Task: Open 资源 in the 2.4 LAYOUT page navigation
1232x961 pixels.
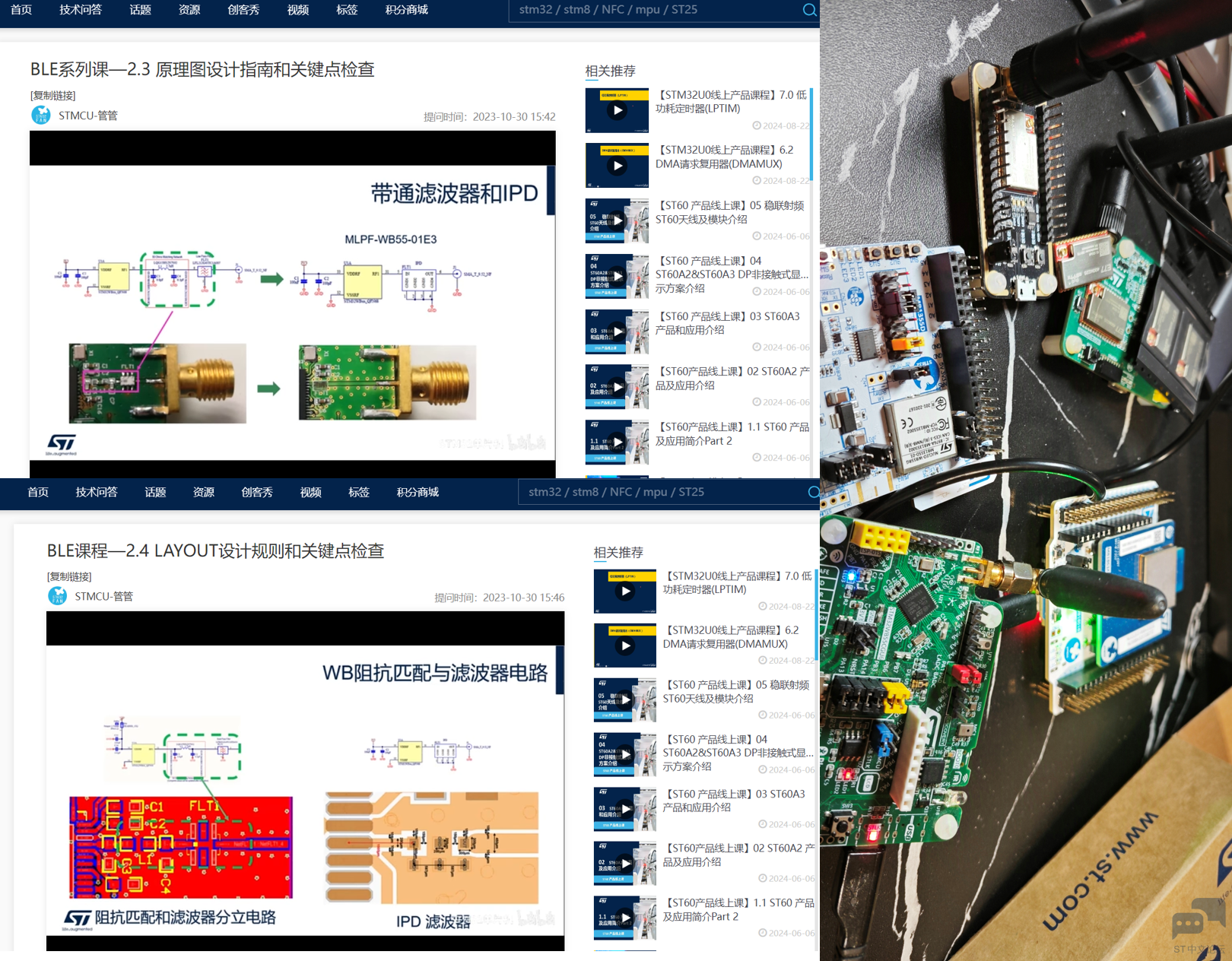Action: click(204, 492)
